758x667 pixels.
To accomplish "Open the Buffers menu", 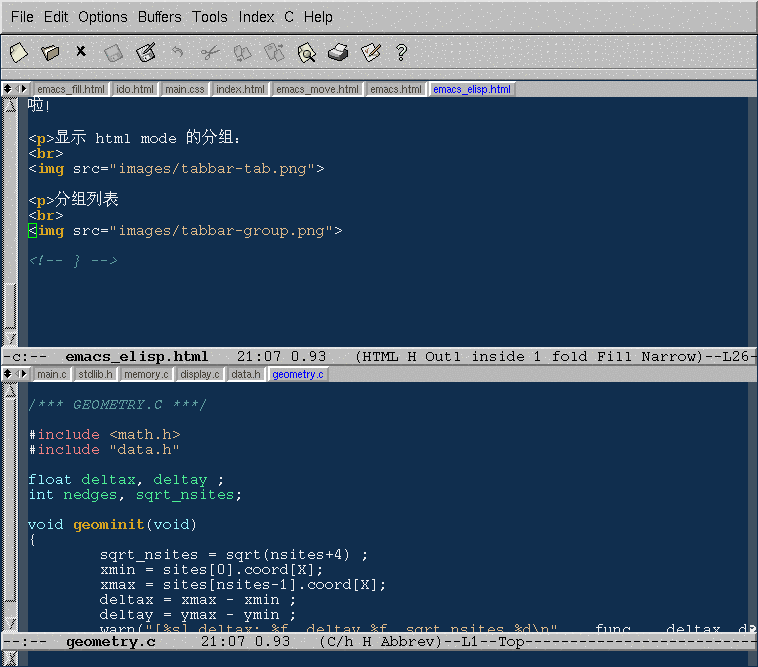I will (160, 17).
